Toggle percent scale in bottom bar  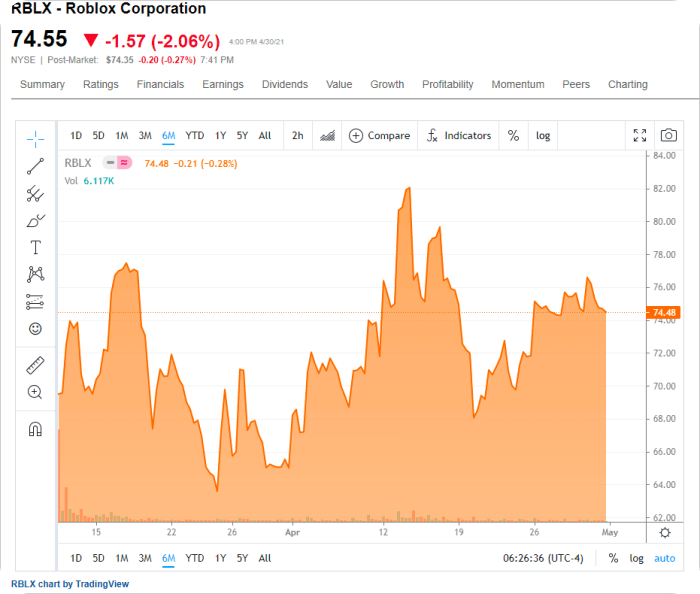coord(613,558)
